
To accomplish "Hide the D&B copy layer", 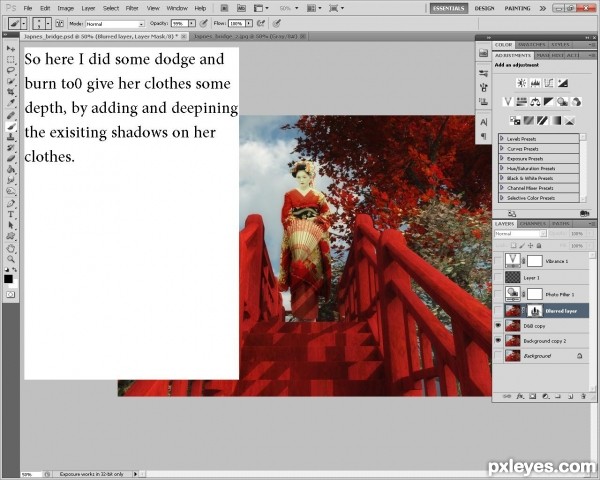I will (498, 326).
